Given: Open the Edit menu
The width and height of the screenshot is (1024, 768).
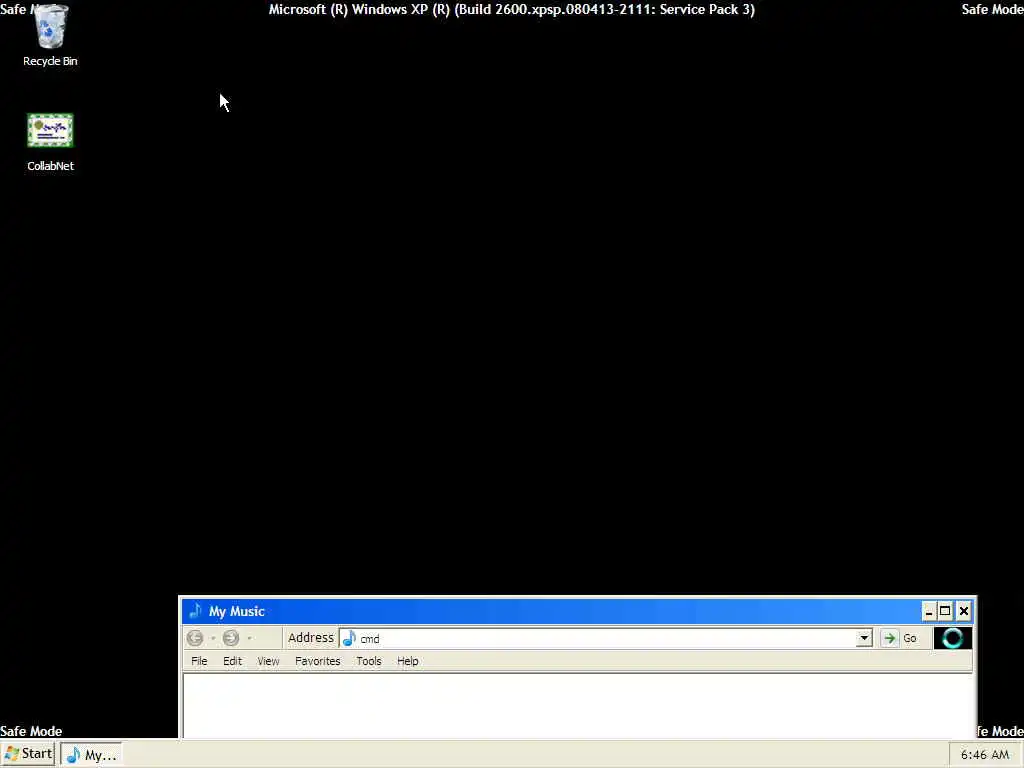Looking at the screenshot, I should tap(232, 661).
